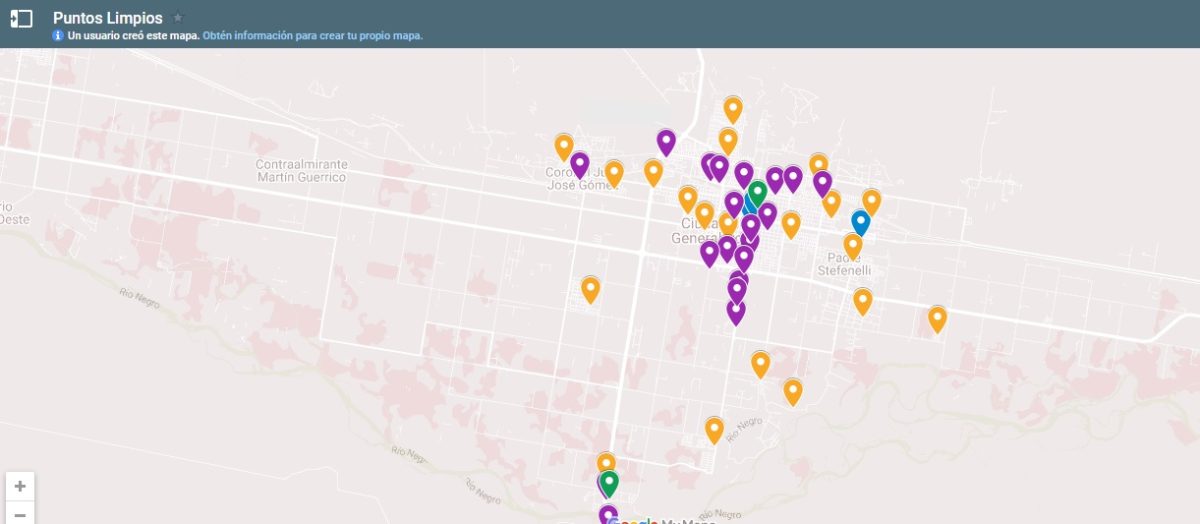Select the purple marker left of the Coronel Gómez label
Image resolution: width=1200 pixels, height=524 pixels.
tap(580, 164)
